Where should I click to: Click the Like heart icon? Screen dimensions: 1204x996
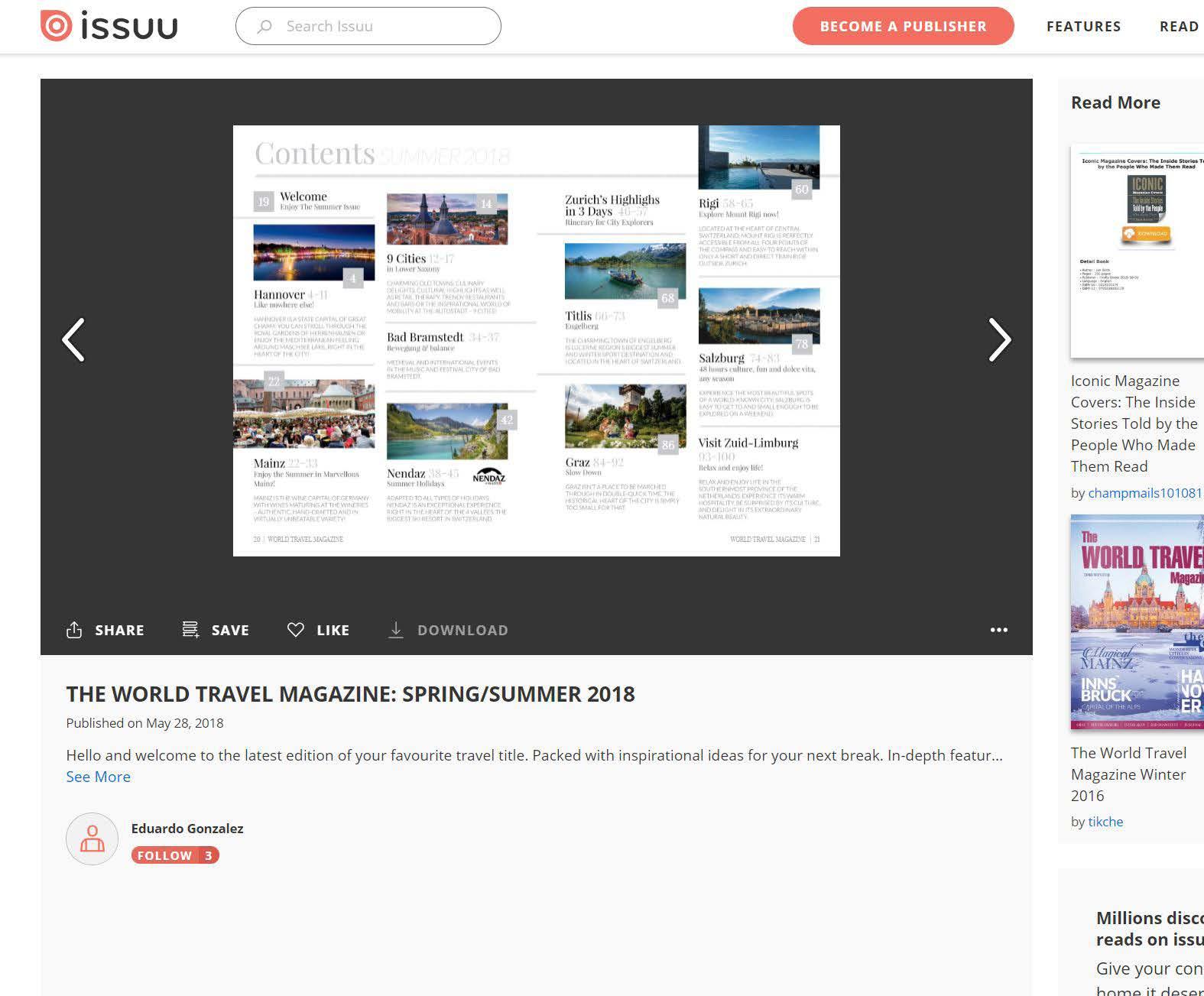[x=296, y=630]
